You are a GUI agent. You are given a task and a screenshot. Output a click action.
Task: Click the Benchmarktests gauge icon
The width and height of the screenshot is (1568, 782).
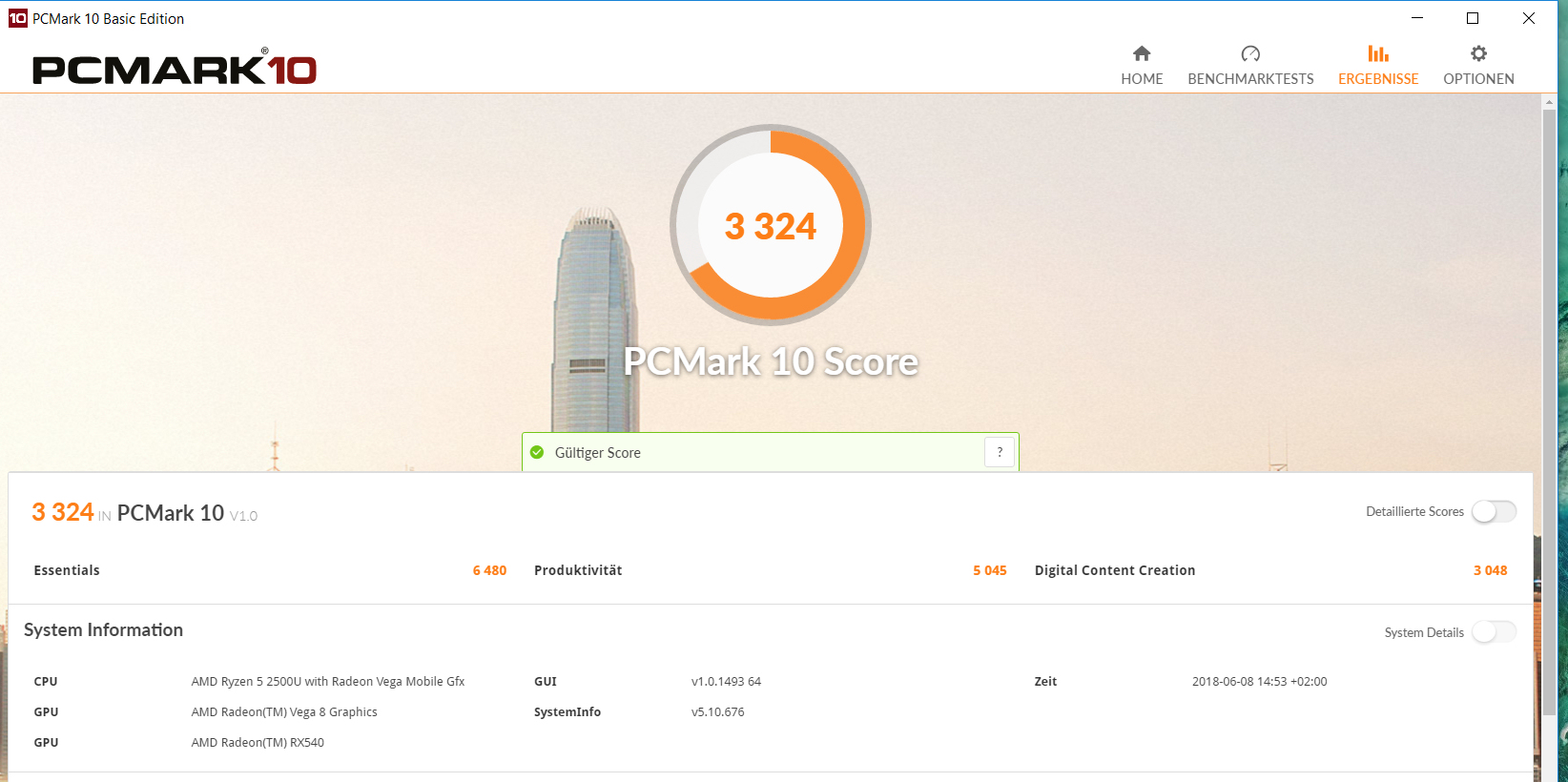point(1250,53)
